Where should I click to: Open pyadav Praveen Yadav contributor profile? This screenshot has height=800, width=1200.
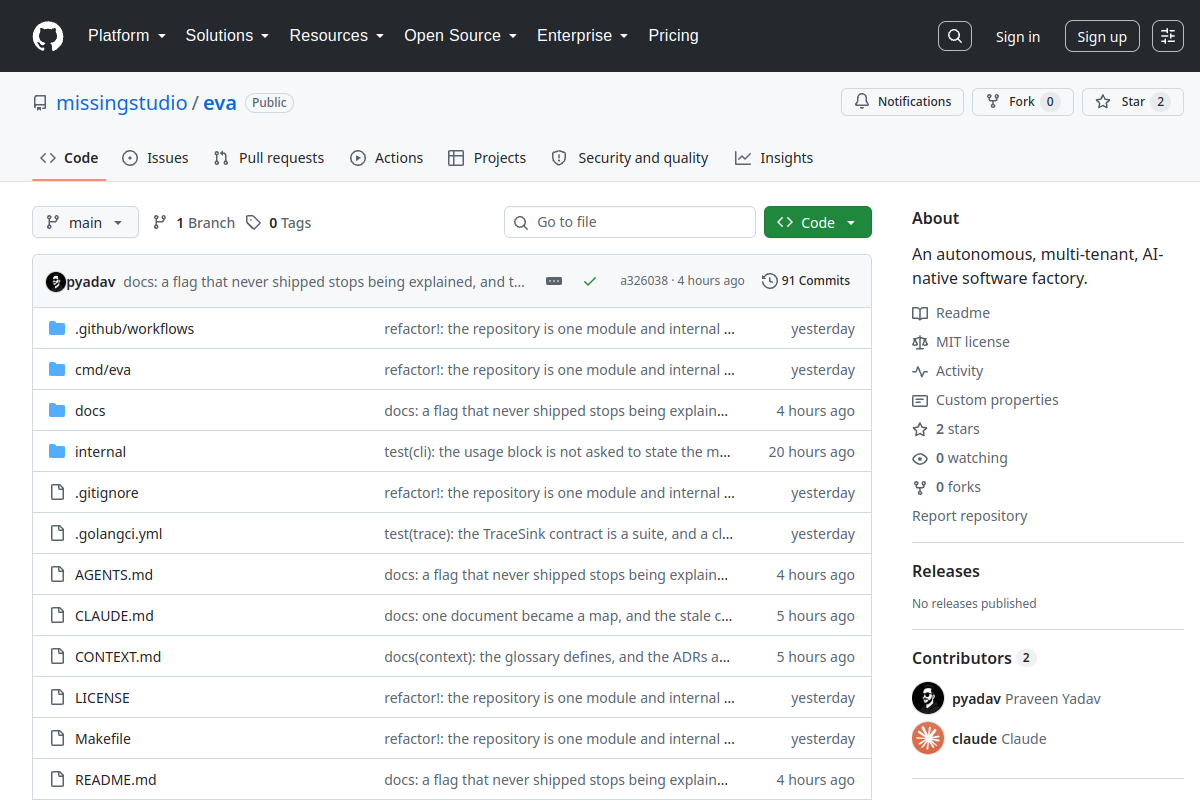pyautogui.click(x=1006, y=698)
